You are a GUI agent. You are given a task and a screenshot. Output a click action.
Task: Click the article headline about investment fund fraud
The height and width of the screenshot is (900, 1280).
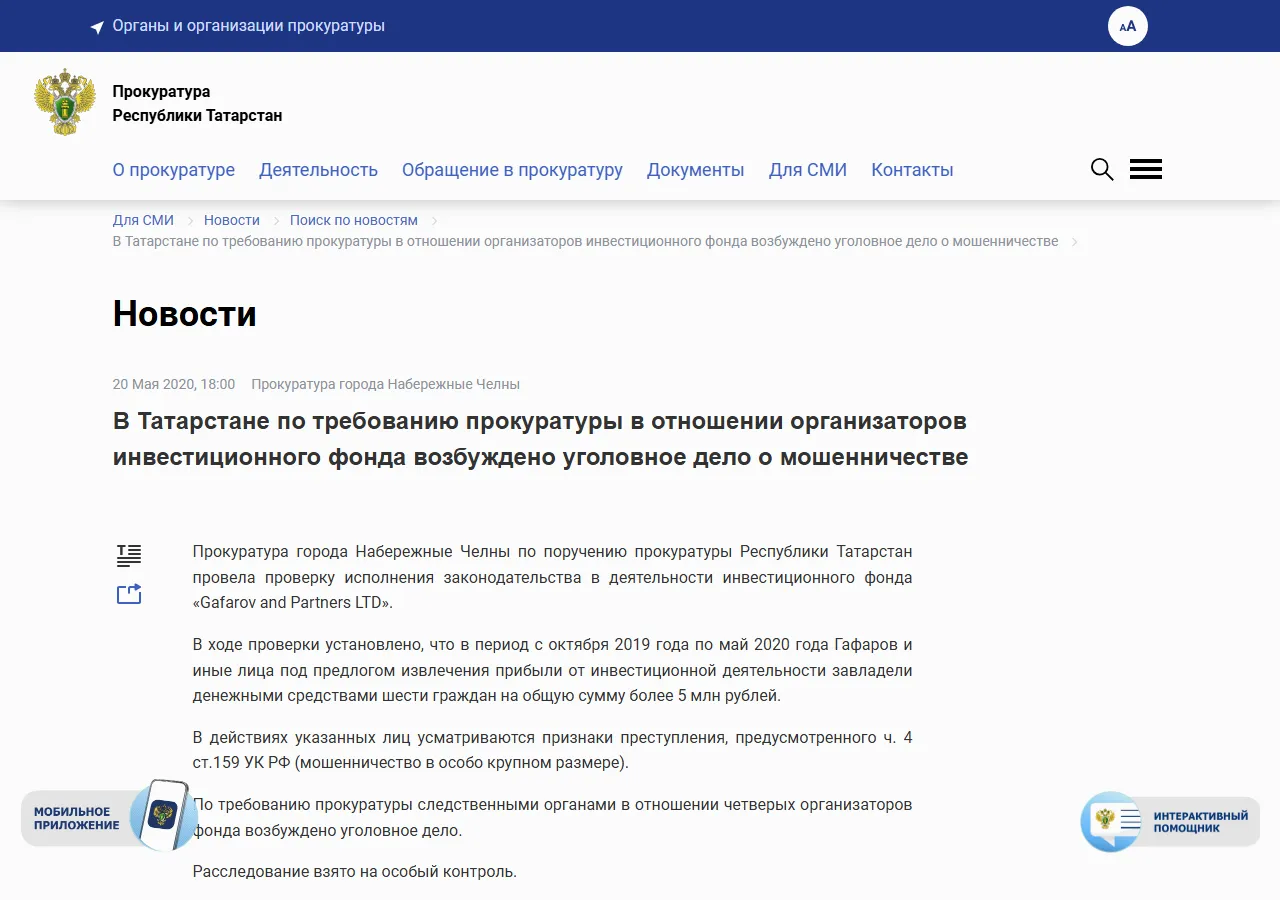[x=541, y=439]
